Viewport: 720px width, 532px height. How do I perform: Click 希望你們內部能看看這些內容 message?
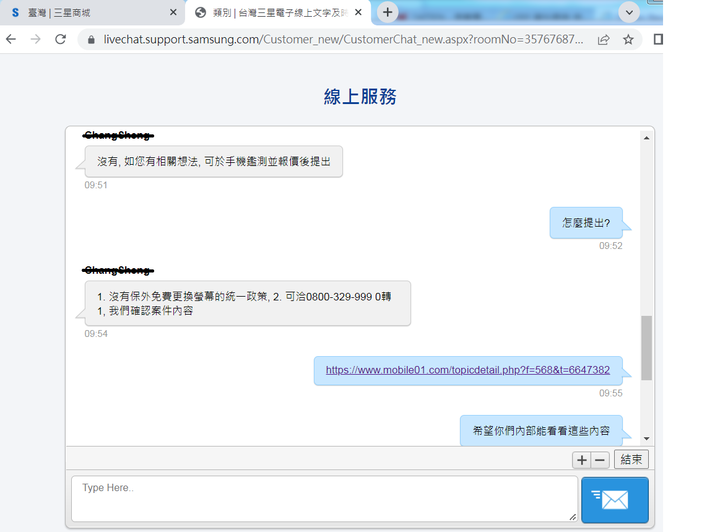click(x=541, y=431)
